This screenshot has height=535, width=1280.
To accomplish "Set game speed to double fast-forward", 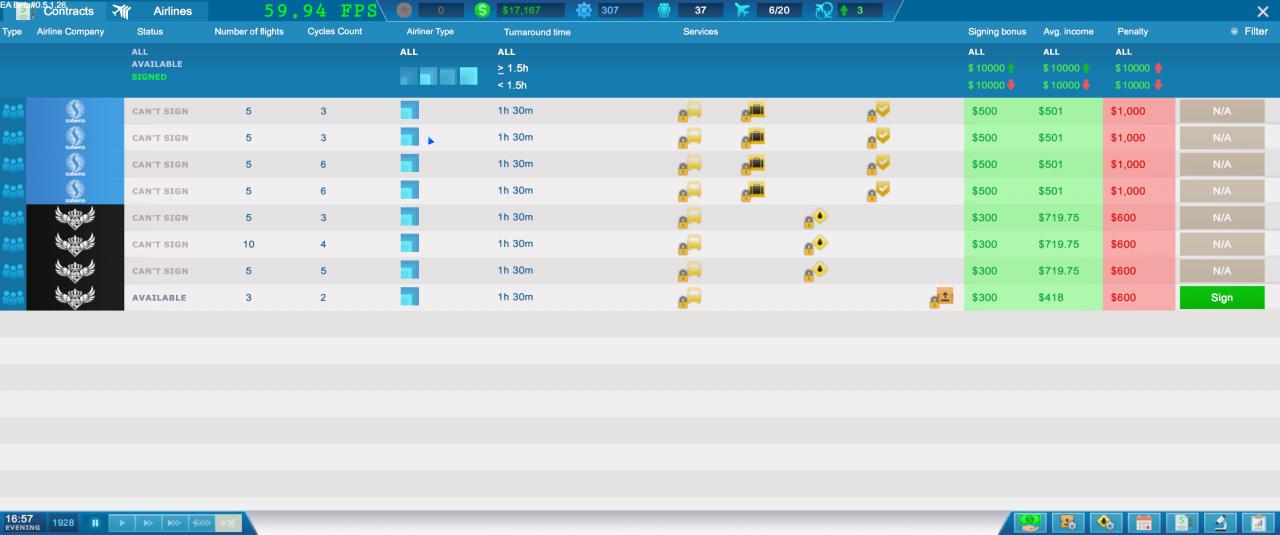I will click(148, 523).
